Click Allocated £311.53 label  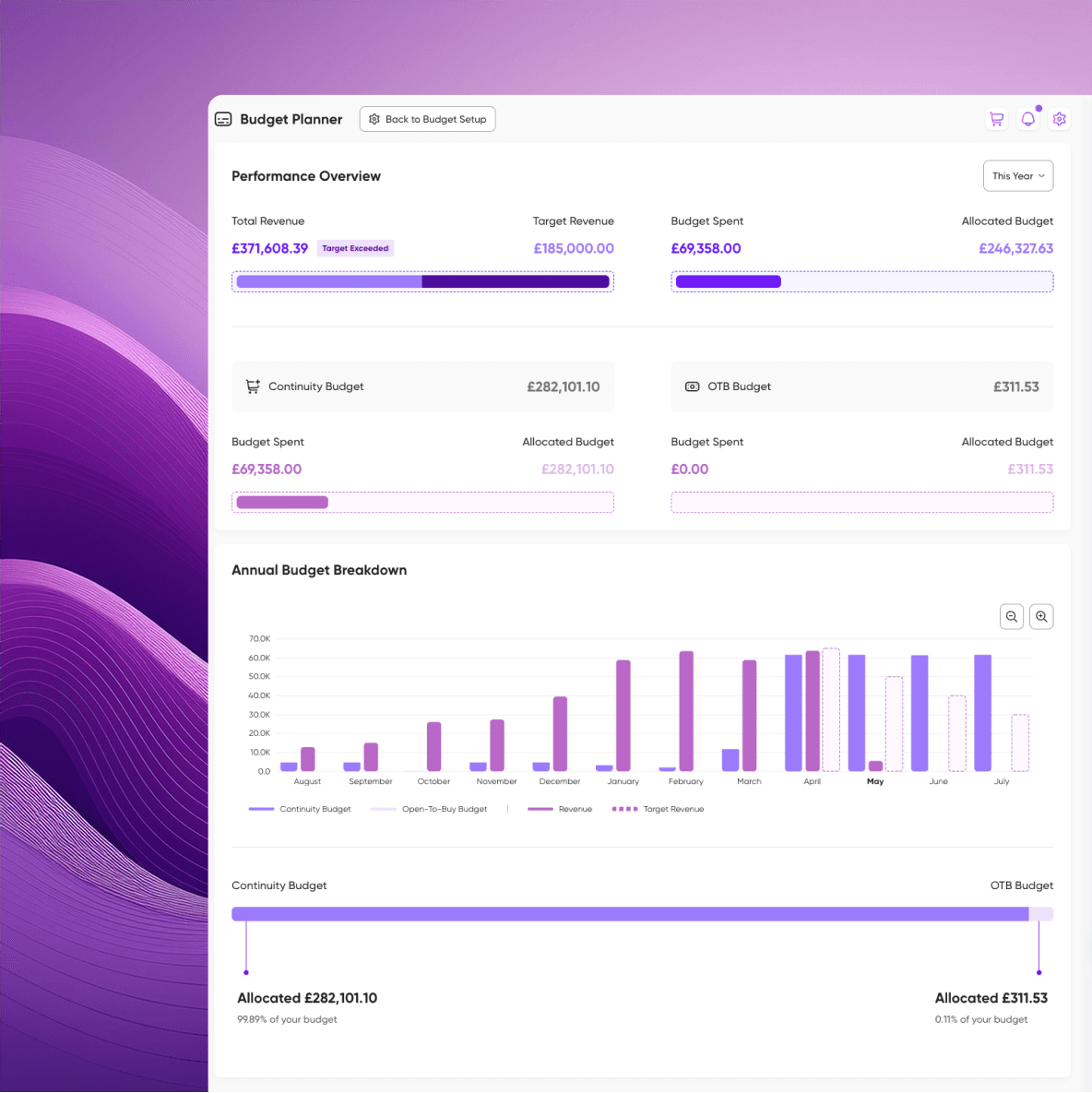click(991, 998)
